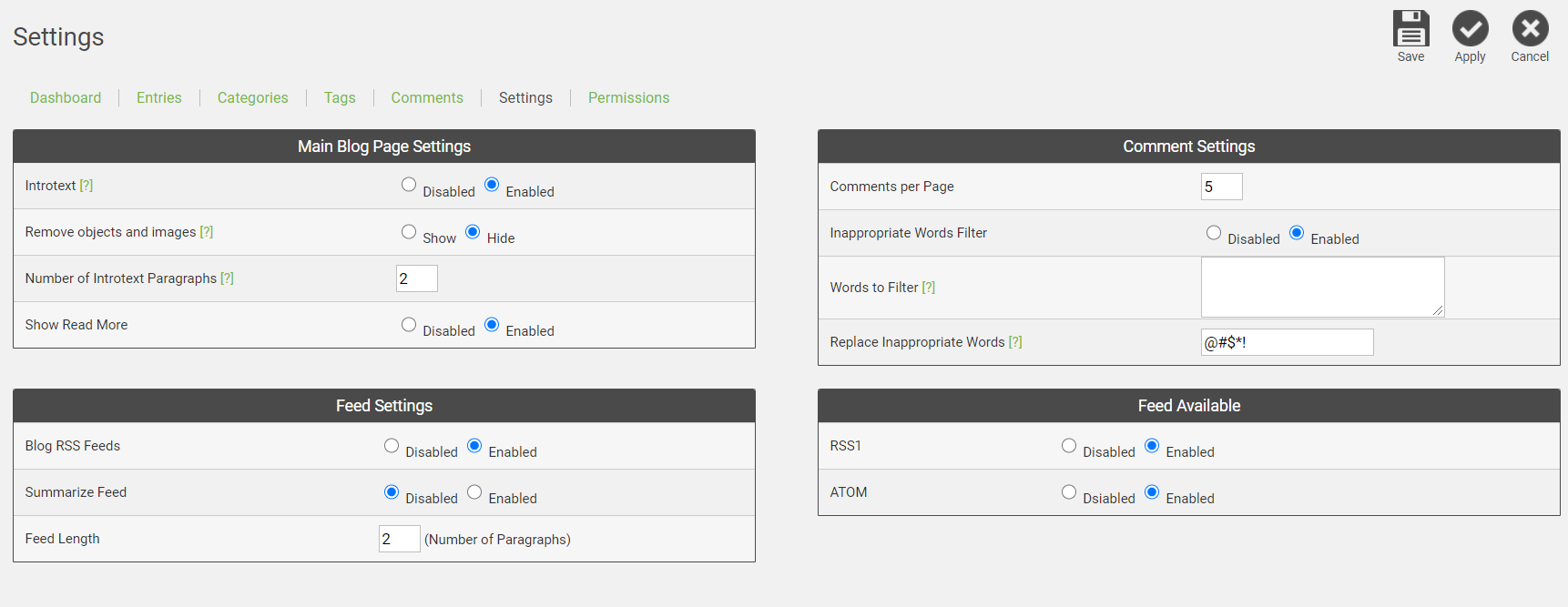Open help icon beside Words to Filter
Screen dimensions: 1568x607
[929, 288]
